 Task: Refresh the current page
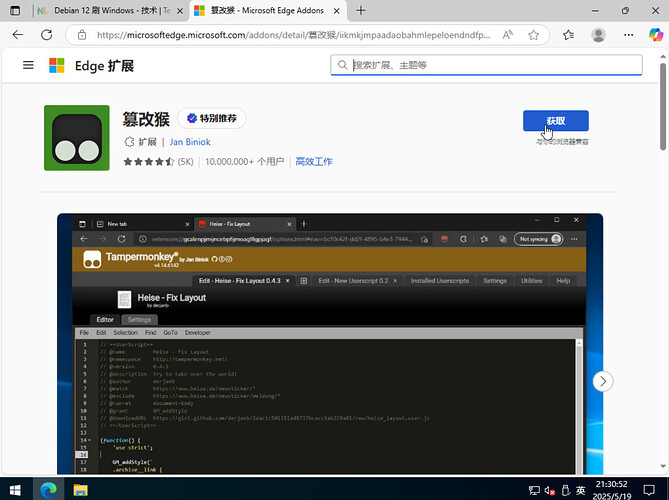coord(47,35)
